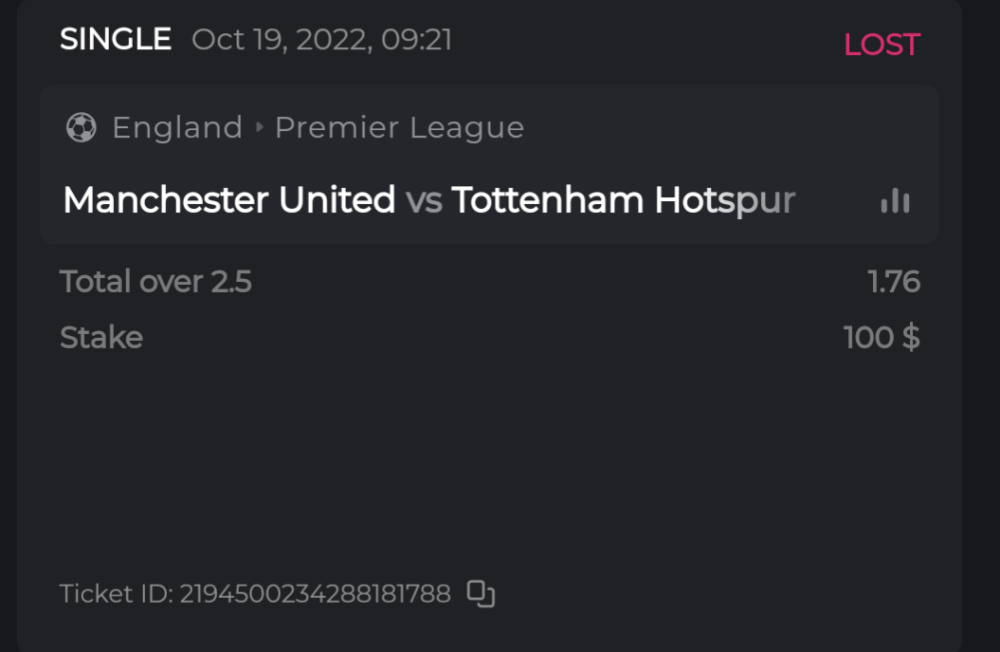Click the match card header area
This screenshot has width=1000, height=652.
coord(490,165)
